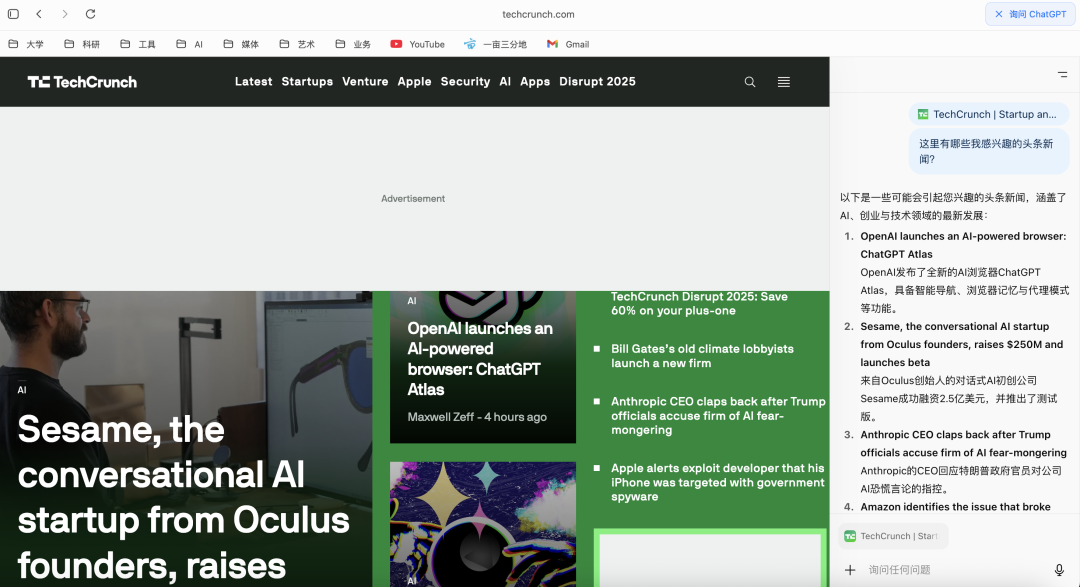Go back with the back arrow
Image resolution: width=1080 pixels, height=587 pixels.
pyautogui.click(x=39, y=14)
